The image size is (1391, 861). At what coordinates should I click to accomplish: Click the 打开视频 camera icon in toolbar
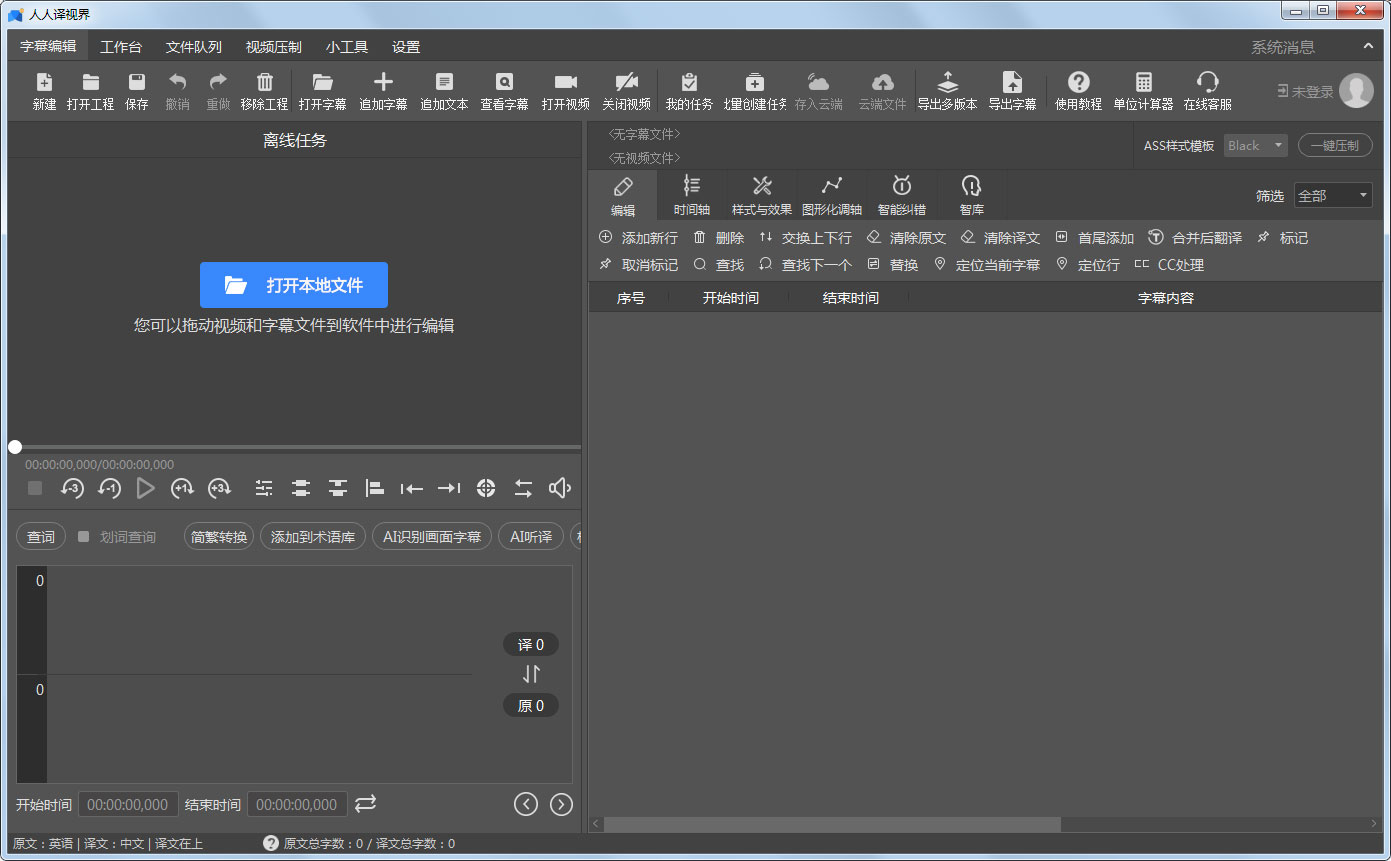(566, 83)
